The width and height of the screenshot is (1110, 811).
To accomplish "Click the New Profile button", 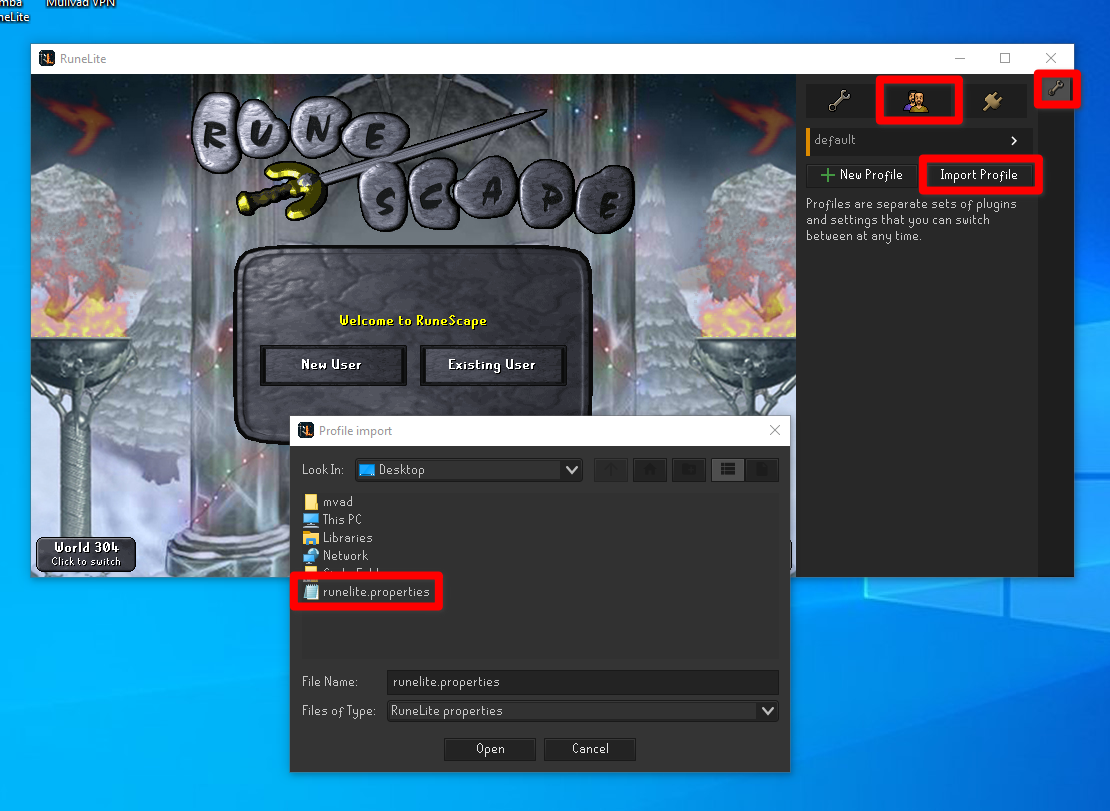I will point(862,175).
